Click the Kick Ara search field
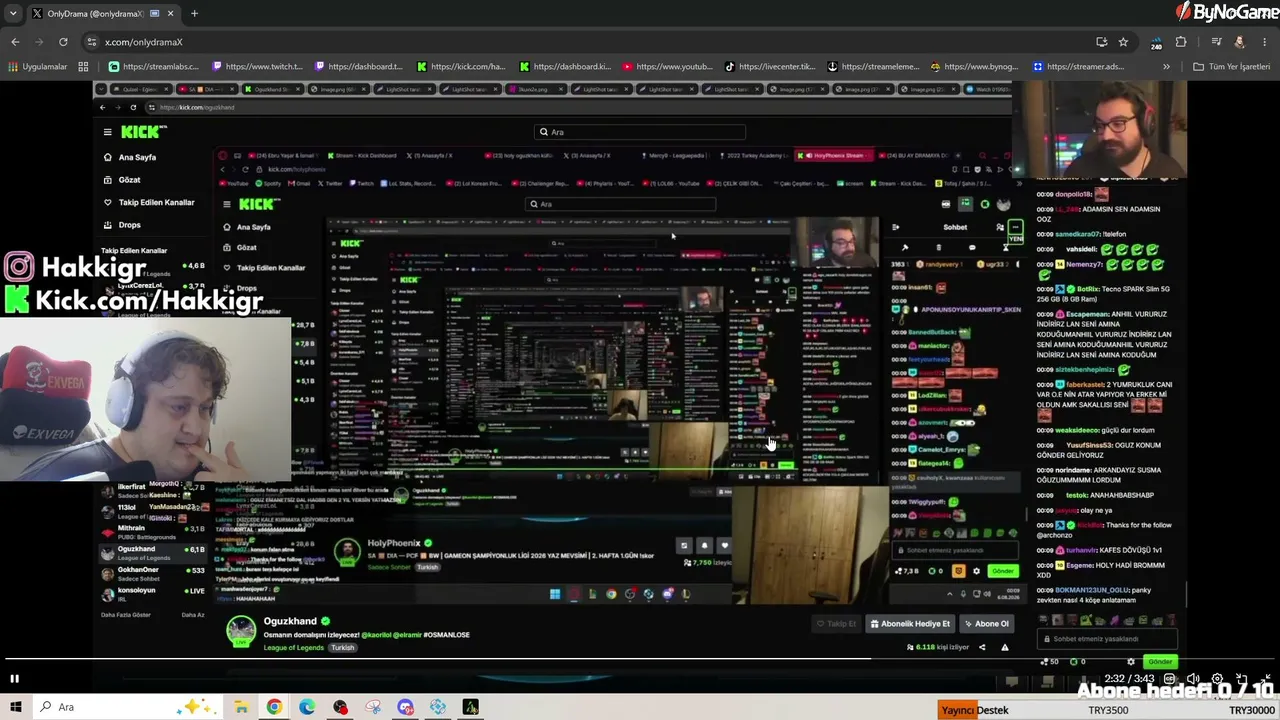 point(640,132)
